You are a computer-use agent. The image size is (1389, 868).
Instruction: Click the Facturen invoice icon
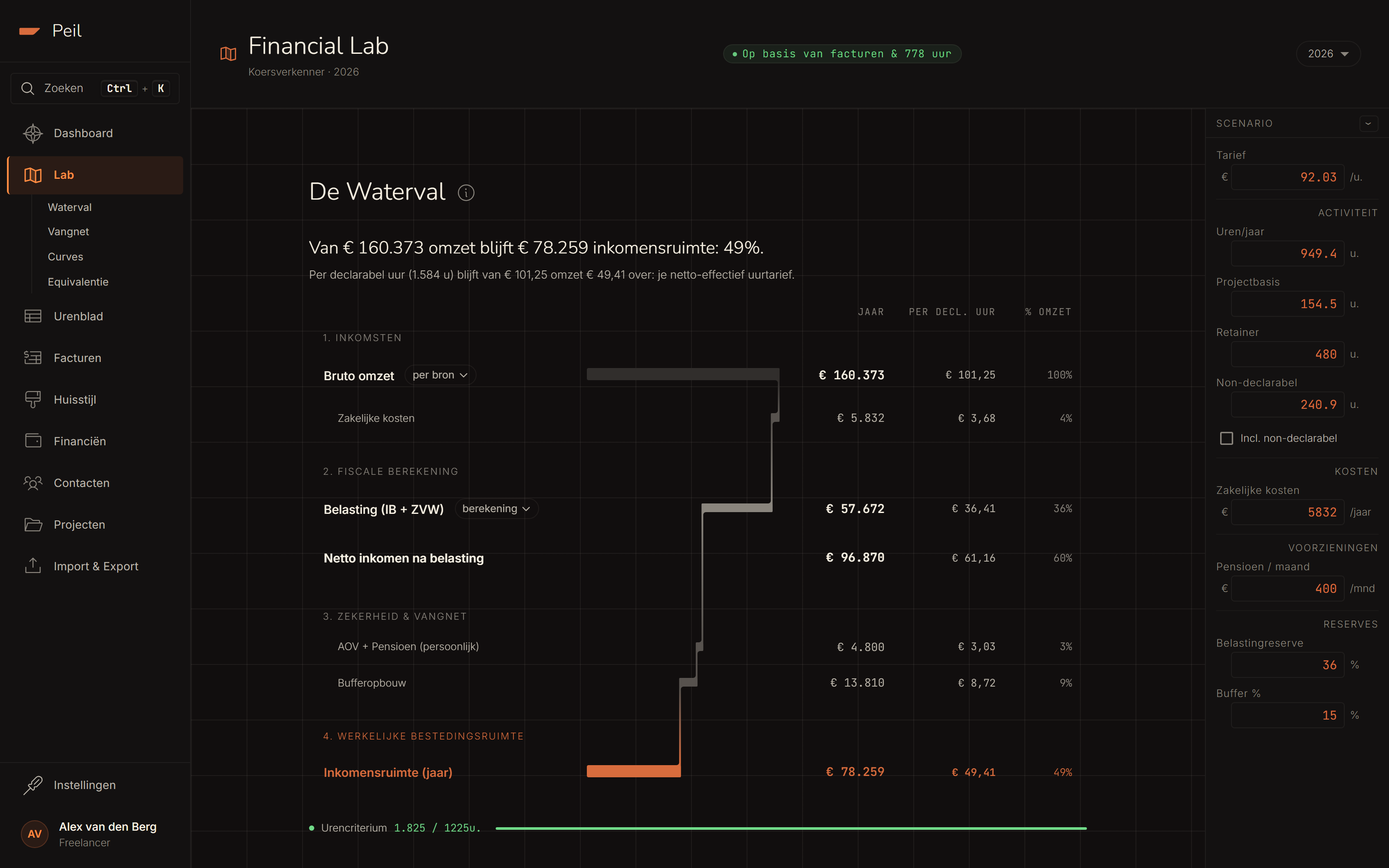coord(33,358)
